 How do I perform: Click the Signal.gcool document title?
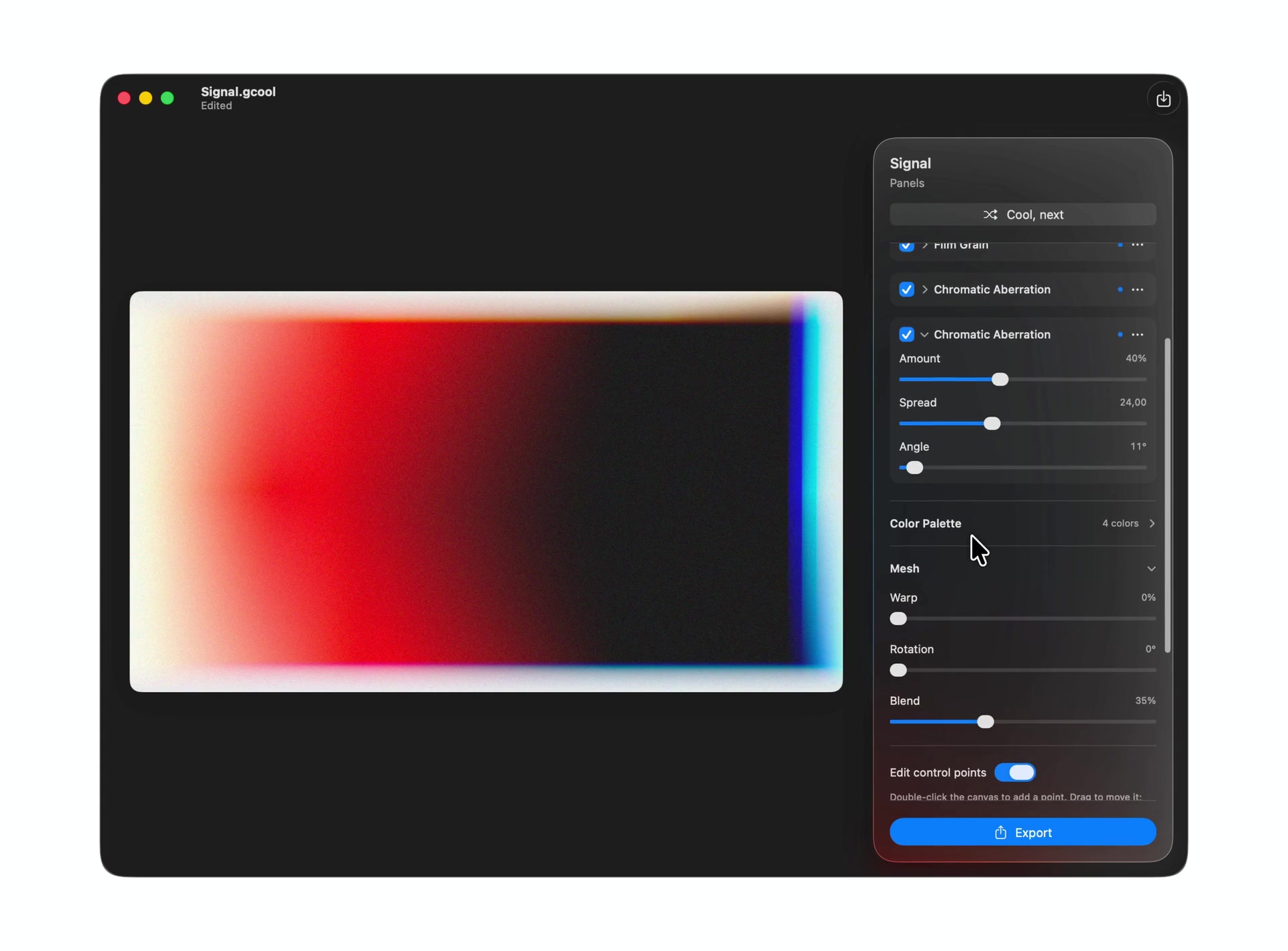click(x=238, y=92)
